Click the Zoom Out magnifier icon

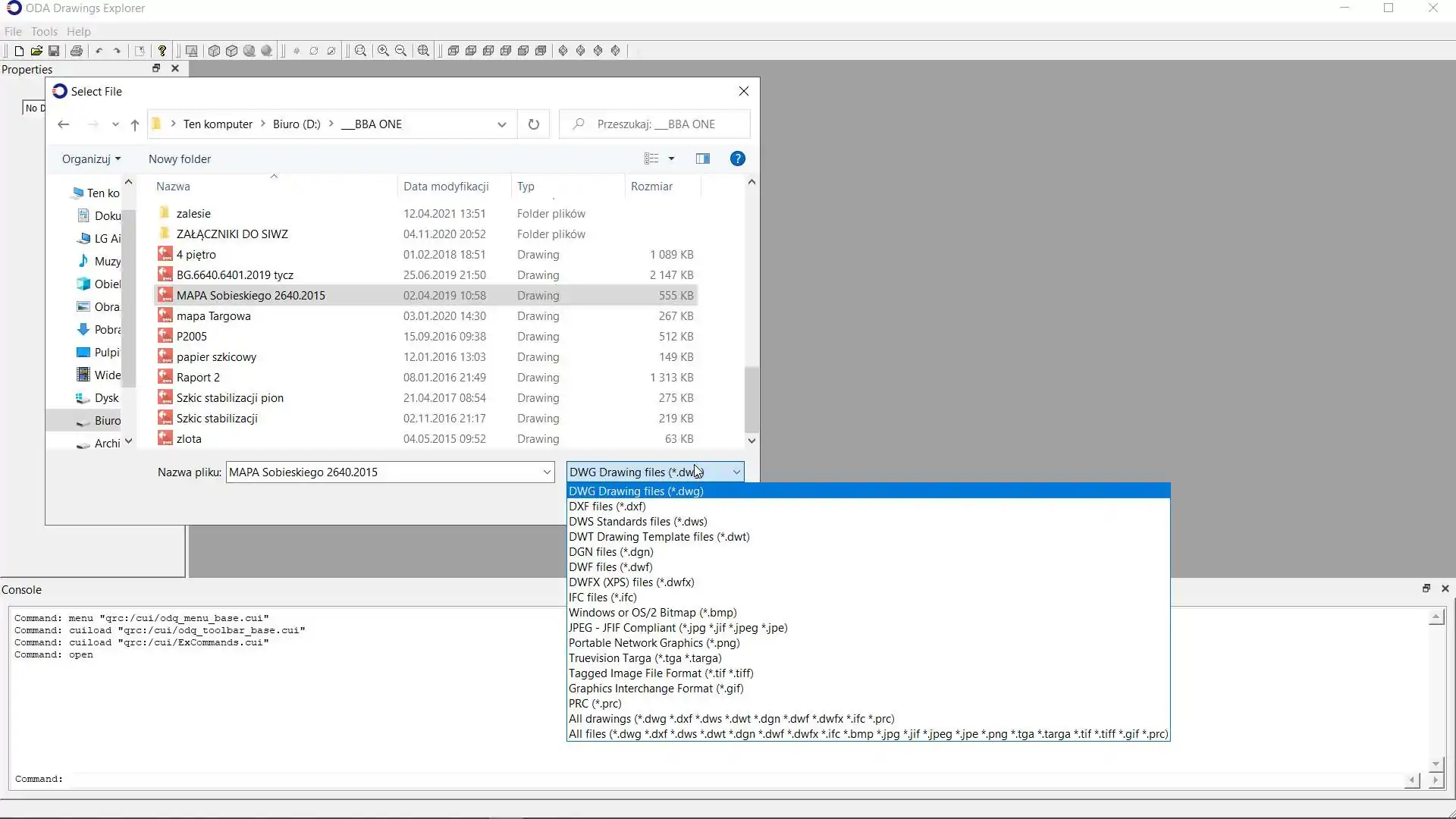click(401, 51)
